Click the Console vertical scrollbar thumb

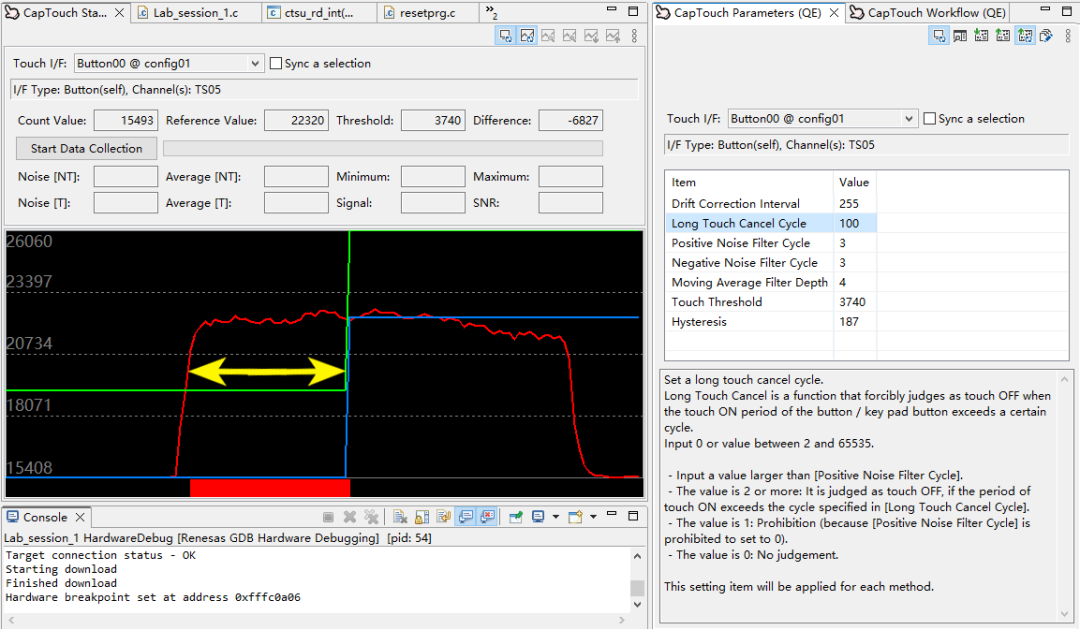click(x=637, y=587)
